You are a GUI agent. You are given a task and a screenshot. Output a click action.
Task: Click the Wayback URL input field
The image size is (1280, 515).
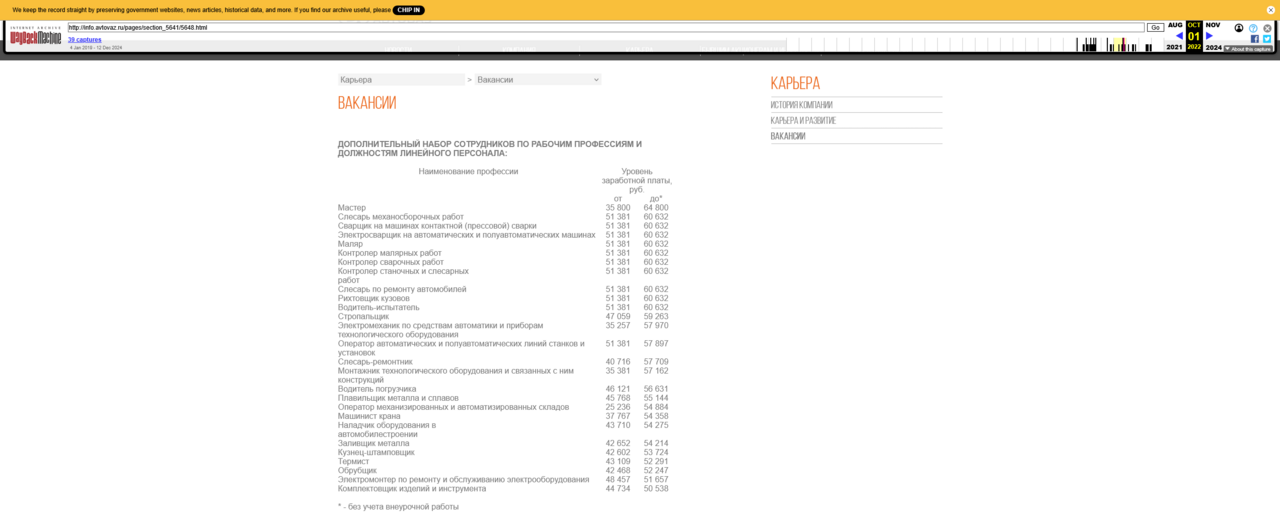pyautogui.click(x=605, y=28)
